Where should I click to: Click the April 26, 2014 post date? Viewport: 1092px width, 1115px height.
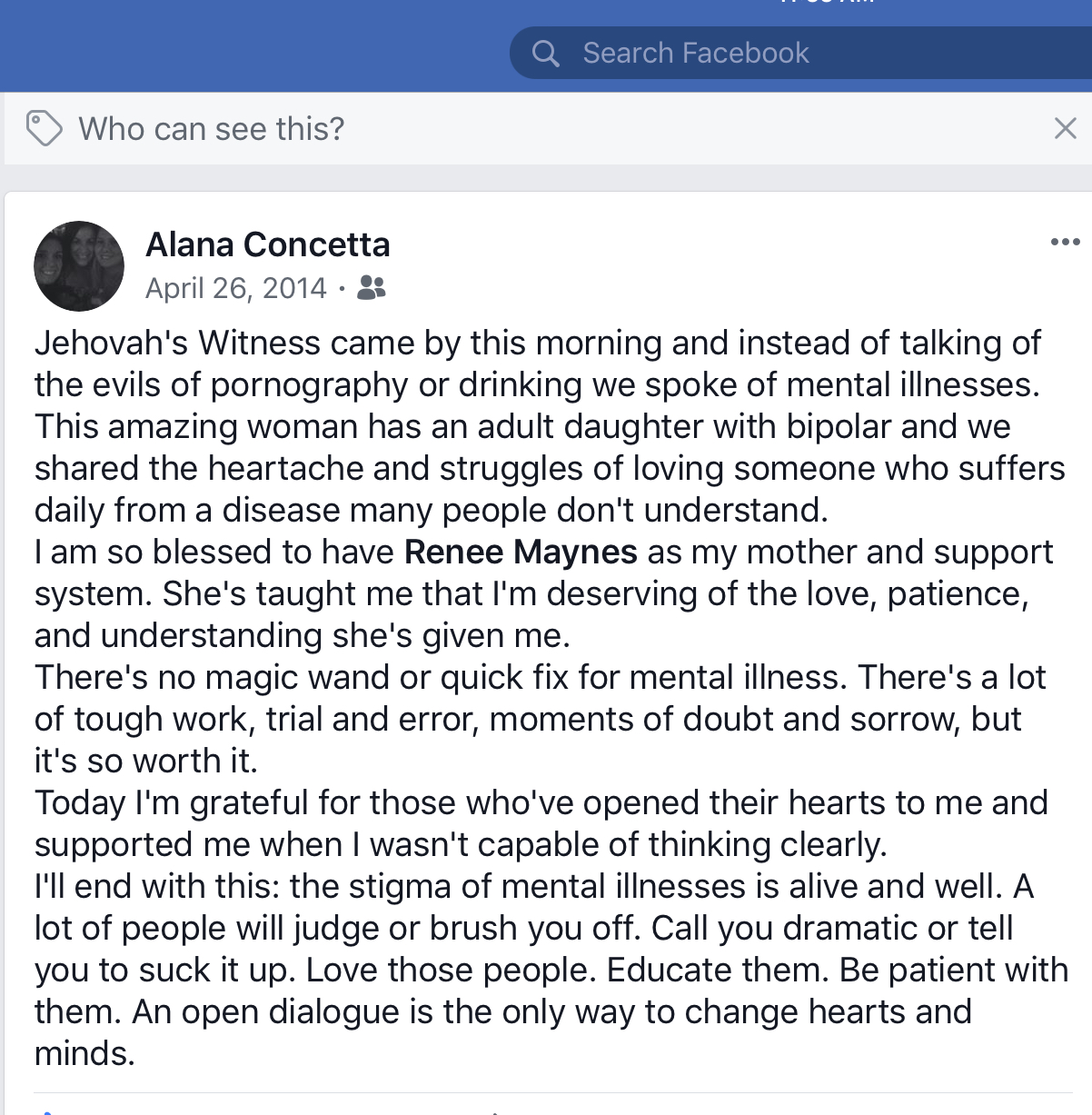point(235,288)
